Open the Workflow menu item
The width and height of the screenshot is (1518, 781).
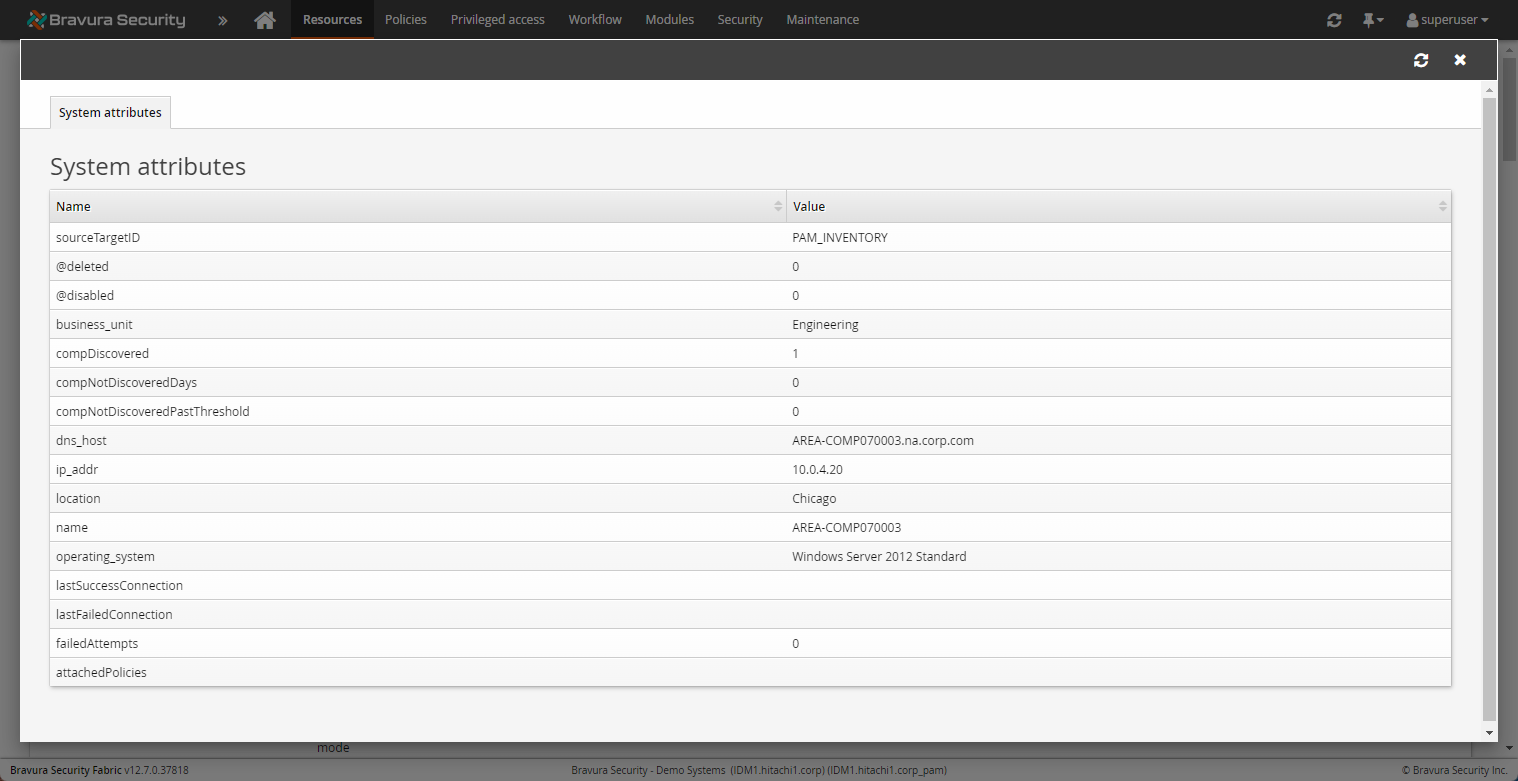click(594, 19)
